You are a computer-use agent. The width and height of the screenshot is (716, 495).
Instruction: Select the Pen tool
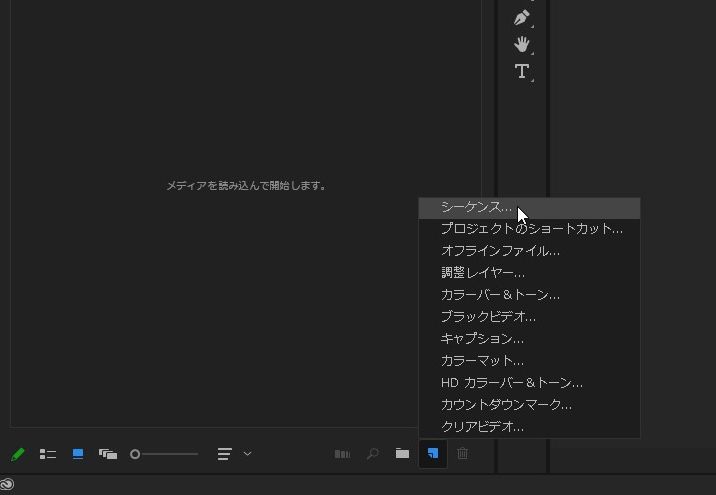click(521, 17)
